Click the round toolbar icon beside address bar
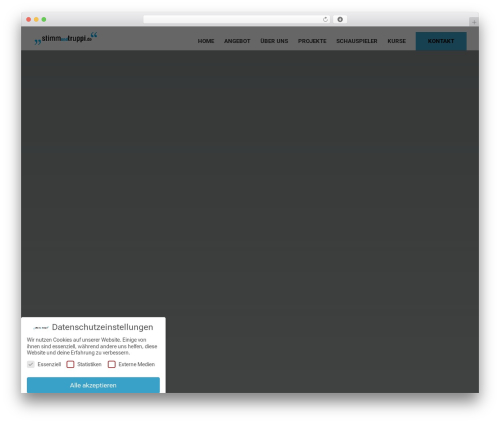Screen dimensions: 500x423 coord(340,19)
